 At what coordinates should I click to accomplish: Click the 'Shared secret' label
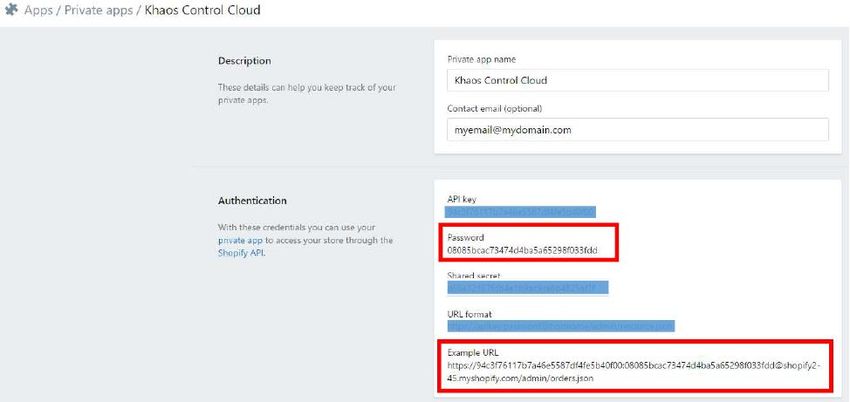click(474, 276)
